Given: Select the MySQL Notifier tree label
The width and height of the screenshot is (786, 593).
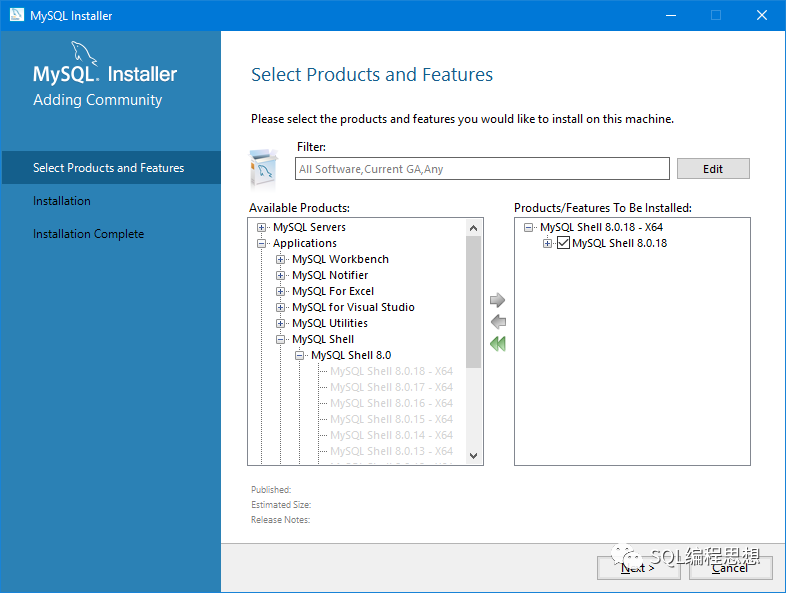Looking at the screenshot, I should pyautogui.click(x=330, y=275).
